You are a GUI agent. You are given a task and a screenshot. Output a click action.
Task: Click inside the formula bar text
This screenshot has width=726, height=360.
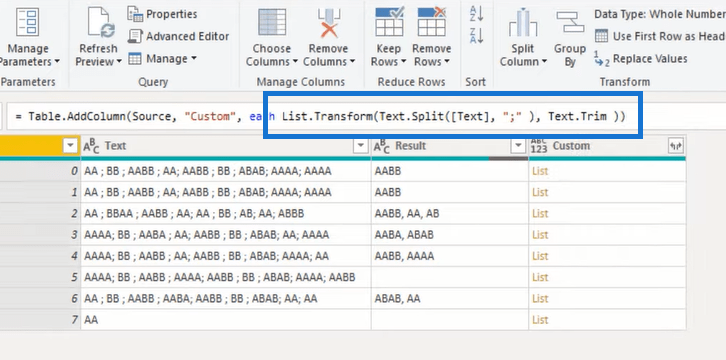[x=319, y=116]
